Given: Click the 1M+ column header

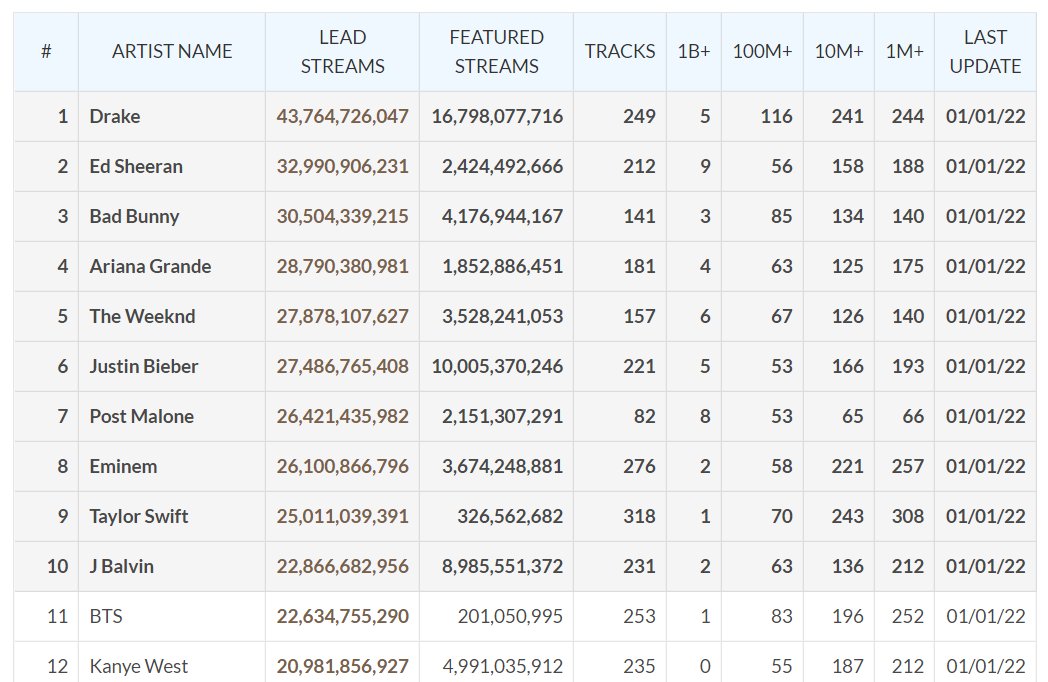Looking at the screenshot, I should tap(904, 51).
